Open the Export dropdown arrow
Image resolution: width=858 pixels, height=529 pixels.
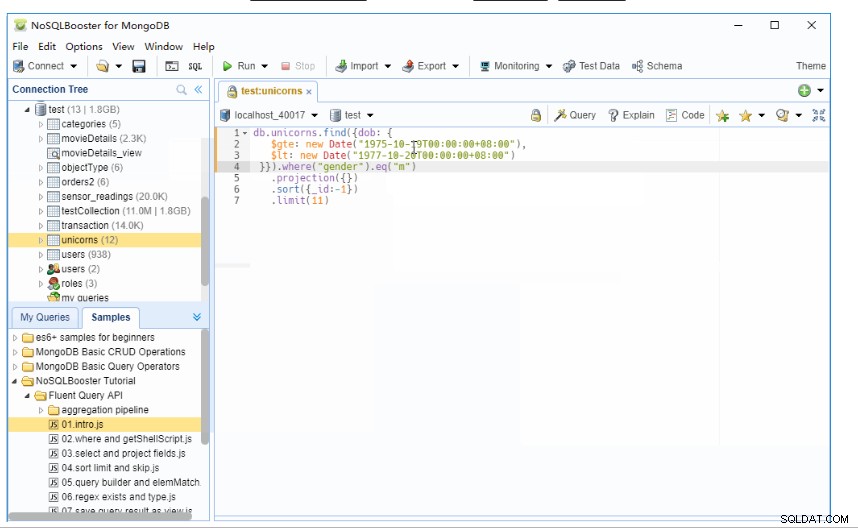[455, 66]
